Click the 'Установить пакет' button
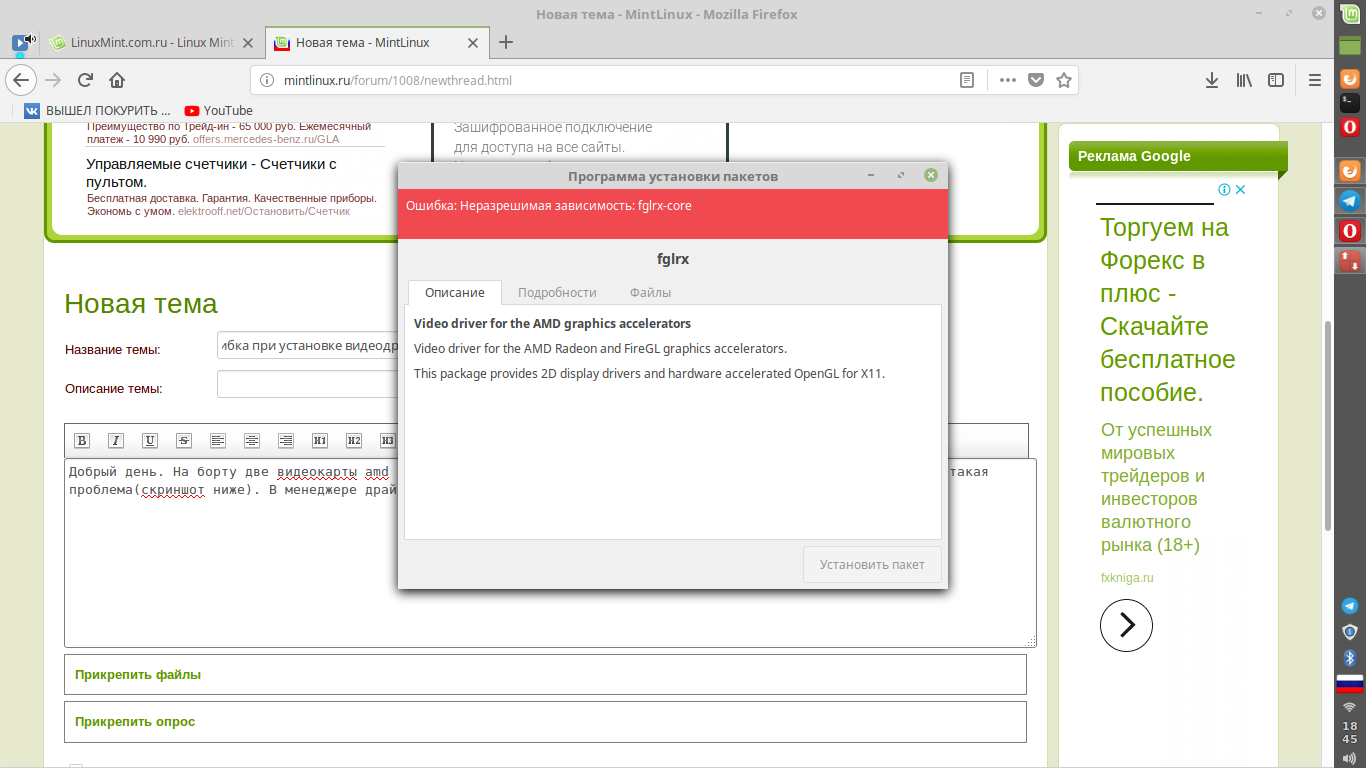1366x768 pixels. click(872, 565)
